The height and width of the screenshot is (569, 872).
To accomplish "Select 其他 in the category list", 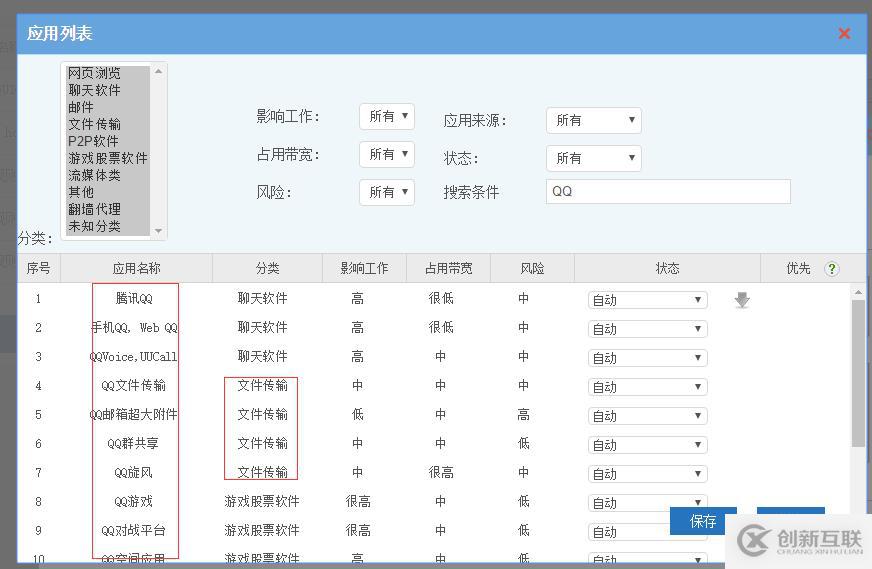I will click(x=108, y=192).
